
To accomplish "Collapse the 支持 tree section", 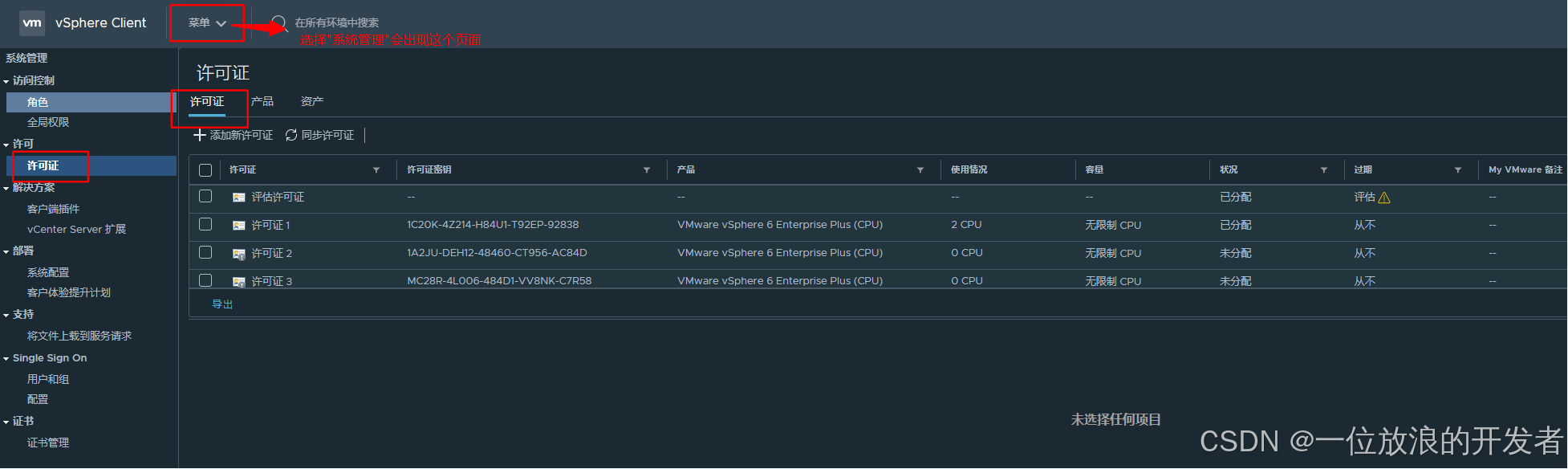I will tap(6, 315).
